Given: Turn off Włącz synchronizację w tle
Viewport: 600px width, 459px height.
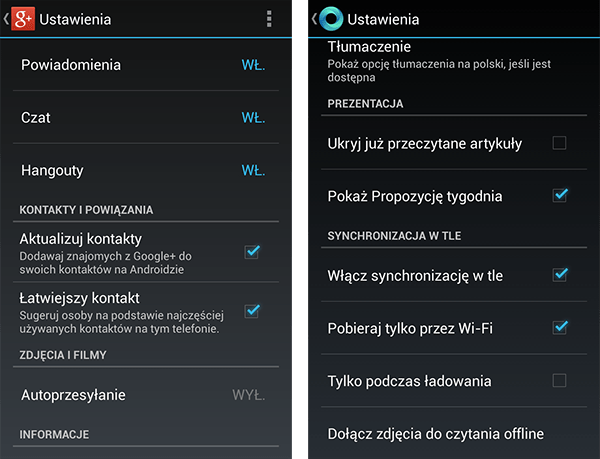Looking at the screenshot, I should [x=560, y=275].
